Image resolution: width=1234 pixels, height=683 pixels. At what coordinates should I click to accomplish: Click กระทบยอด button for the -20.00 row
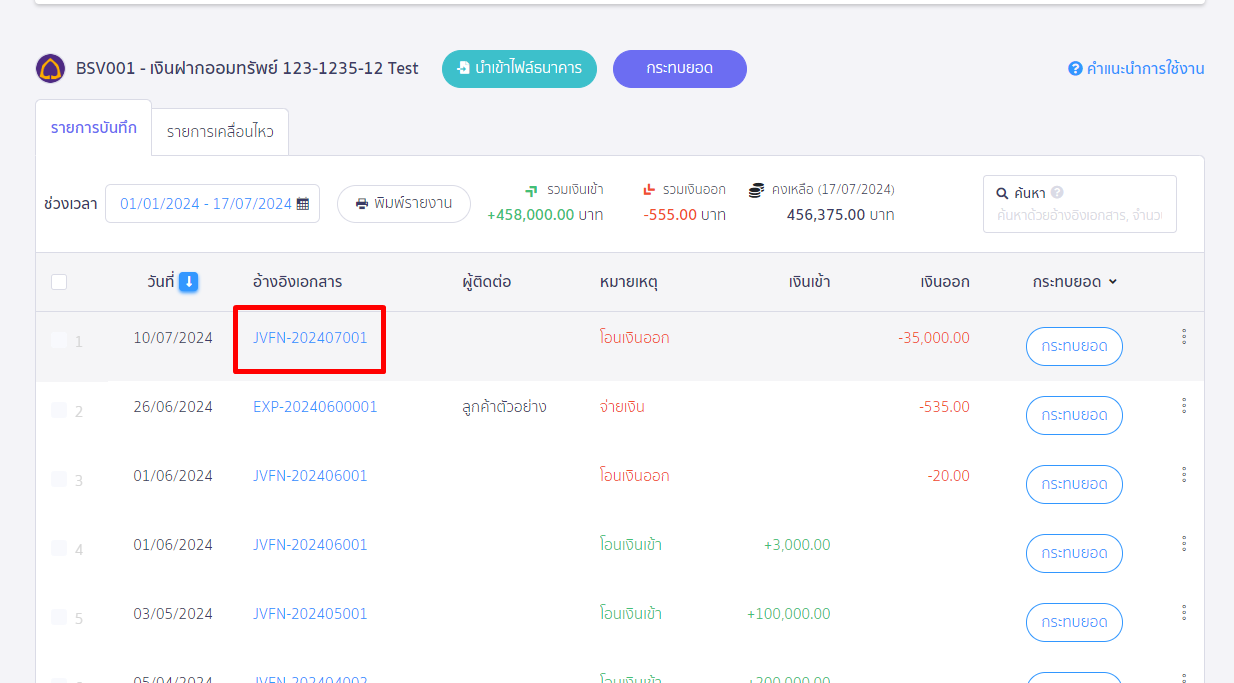tap(1074, 484)
